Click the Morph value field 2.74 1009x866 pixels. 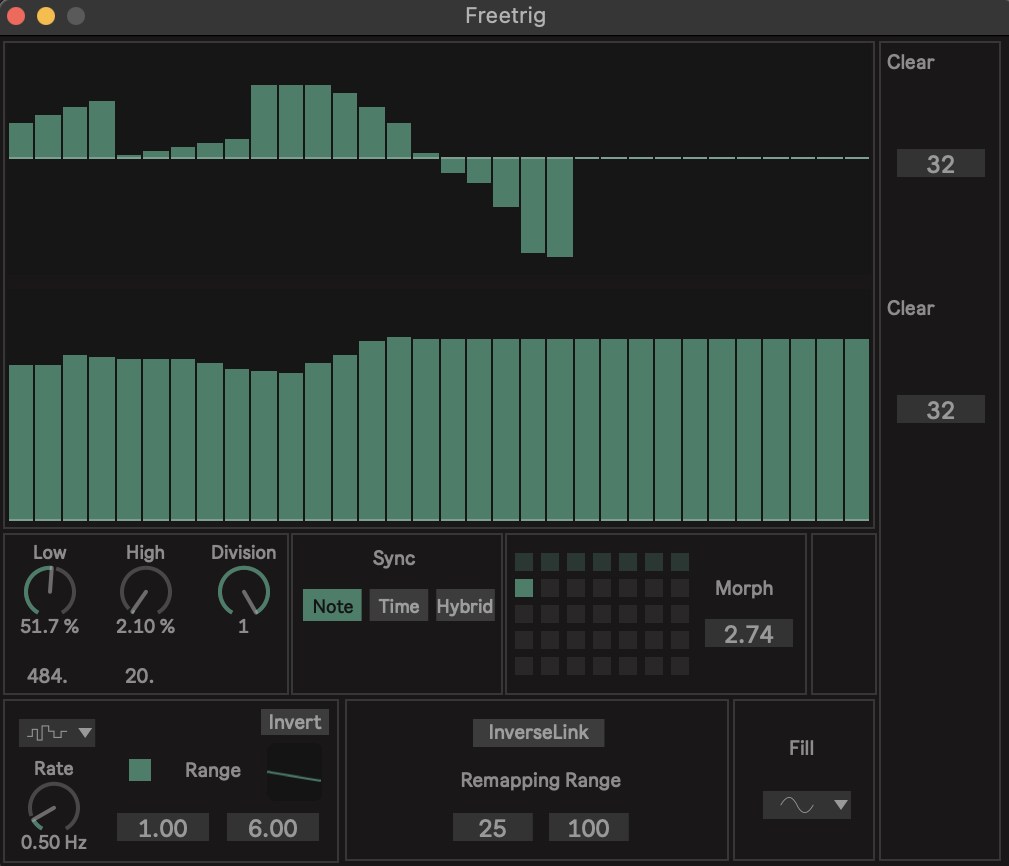click(x=748, y=634)
